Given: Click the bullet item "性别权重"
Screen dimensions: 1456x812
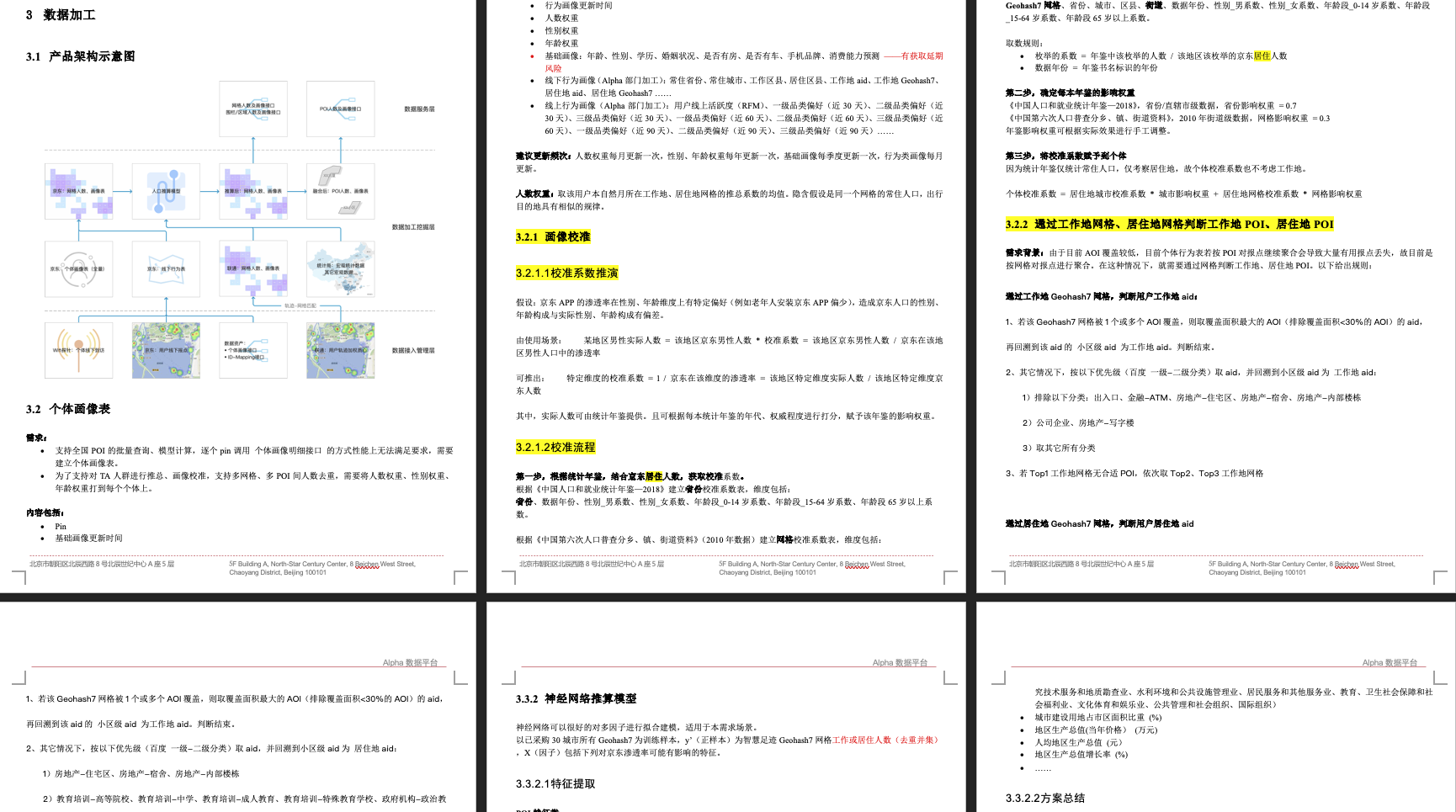Looking at the screenshot, I should click(561, 30).
